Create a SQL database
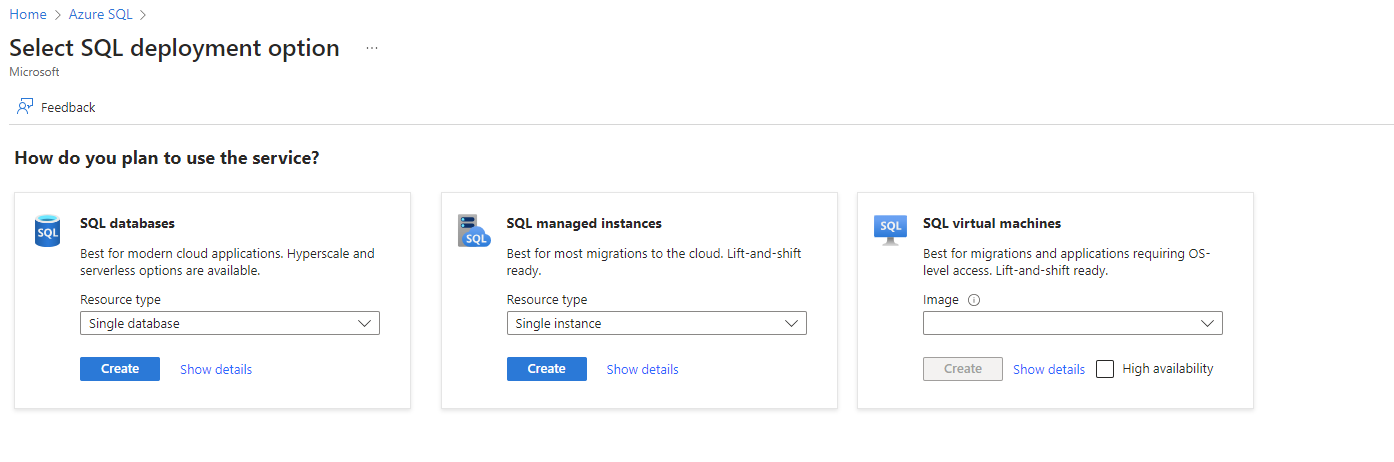This screenshot has height=462, width=1394. coord(120,369)
